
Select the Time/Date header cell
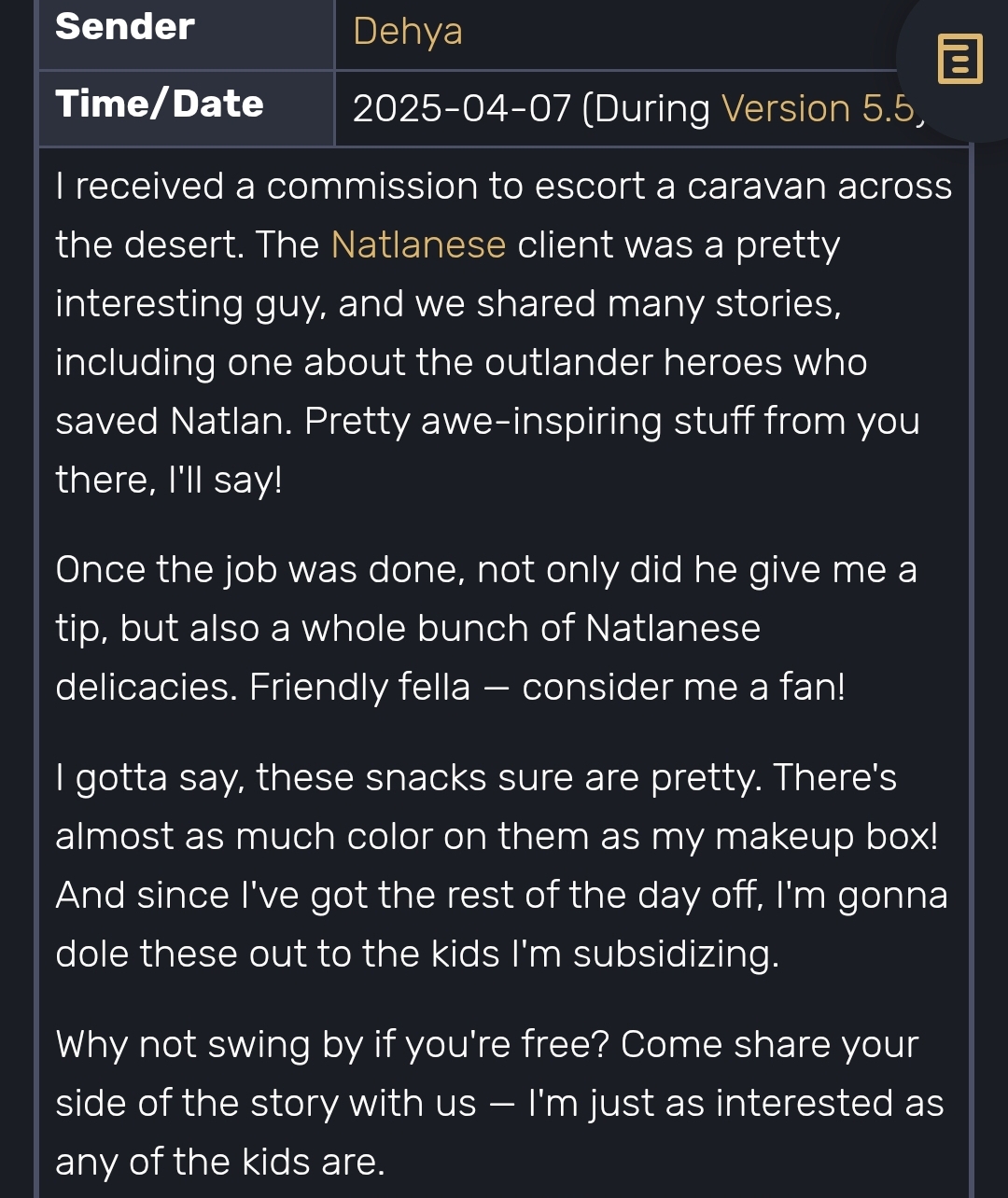point(186,108)
